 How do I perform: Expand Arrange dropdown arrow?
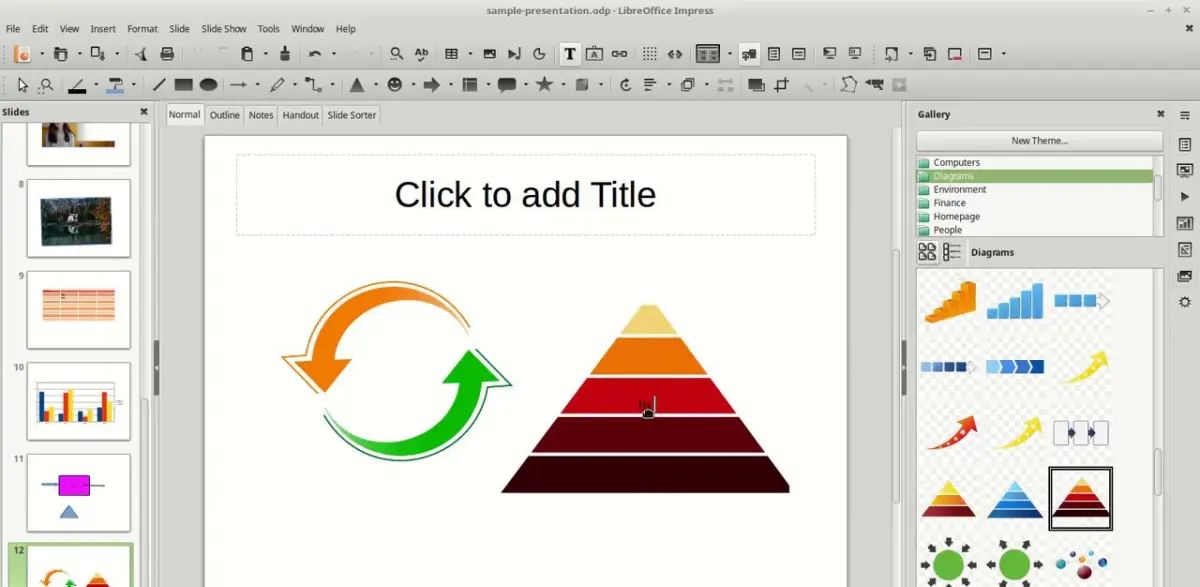pos(705,85)
